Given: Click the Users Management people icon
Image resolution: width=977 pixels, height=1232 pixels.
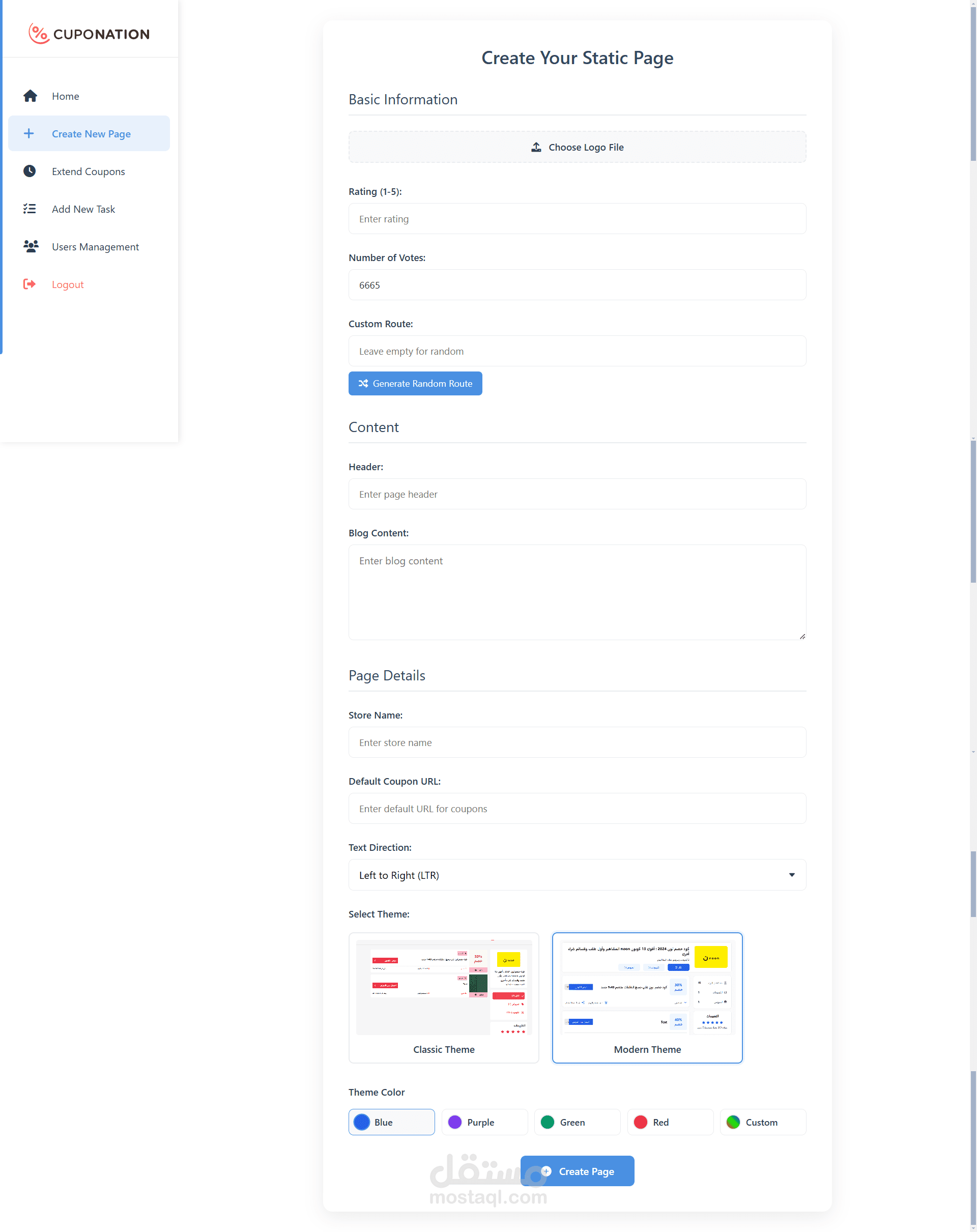Looking at the screenshot, I should click(31, 247).
